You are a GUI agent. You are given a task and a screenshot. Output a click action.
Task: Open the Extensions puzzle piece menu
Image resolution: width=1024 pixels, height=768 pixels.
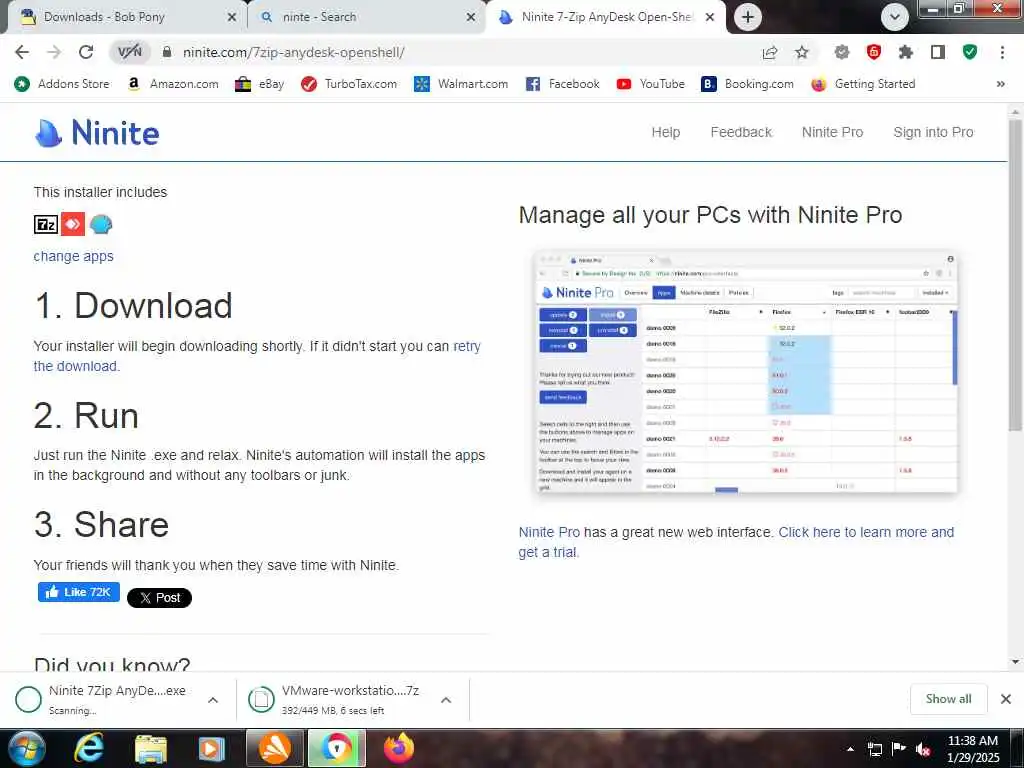coord(906,52)
